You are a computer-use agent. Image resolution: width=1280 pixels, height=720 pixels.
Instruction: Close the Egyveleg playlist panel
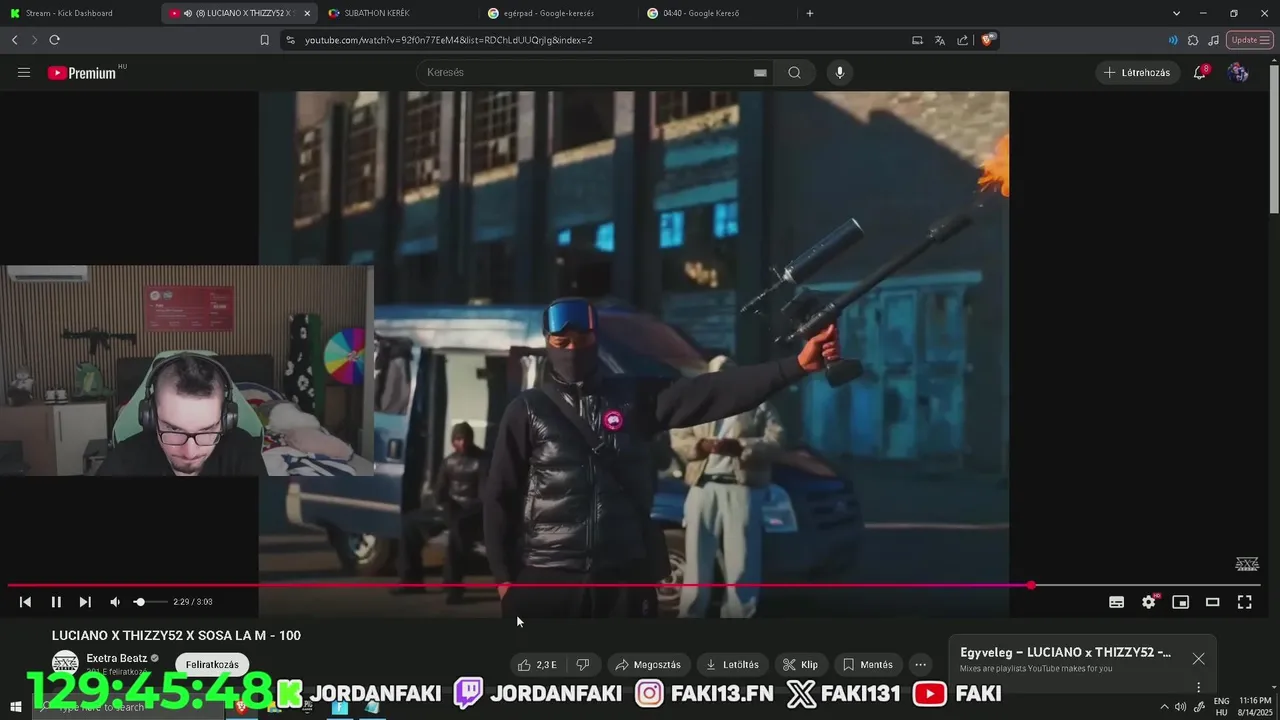(x=1198, y=658)
